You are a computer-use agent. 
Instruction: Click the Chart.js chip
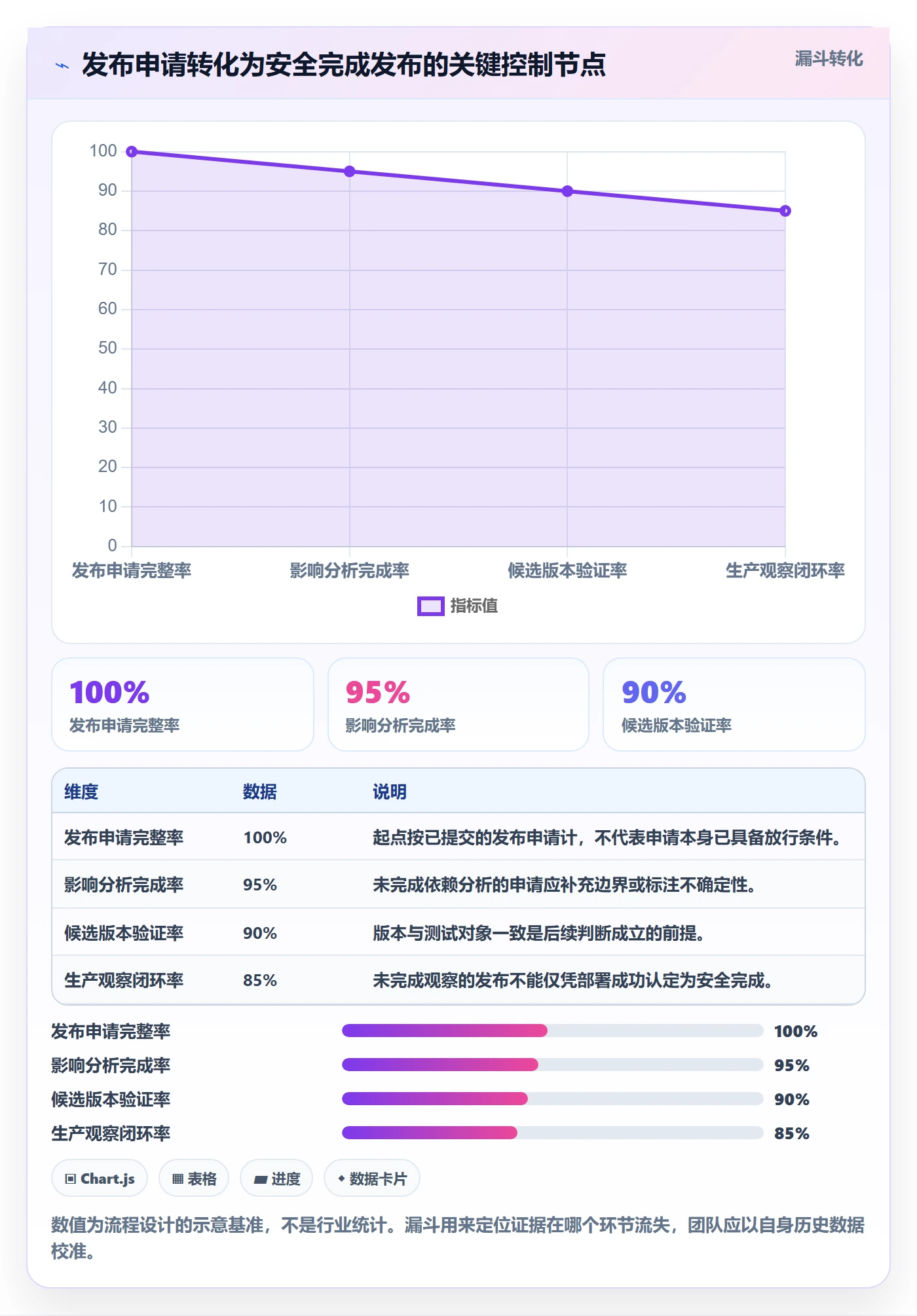[x=100, y=1179]
